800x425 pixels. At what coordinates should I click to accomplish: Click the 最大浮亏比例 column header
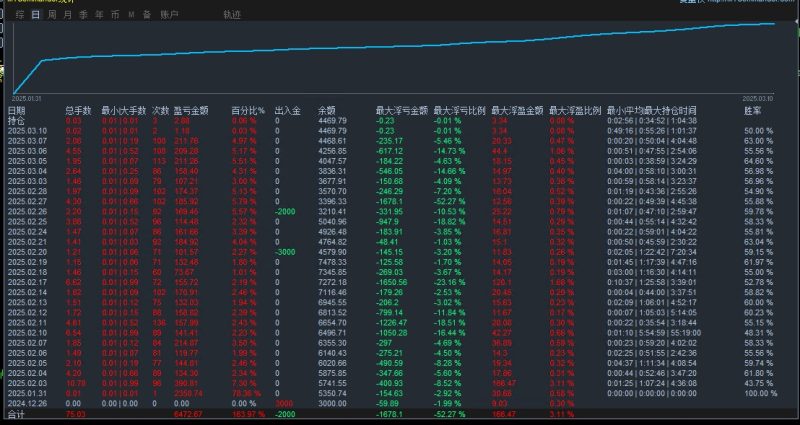457,110
